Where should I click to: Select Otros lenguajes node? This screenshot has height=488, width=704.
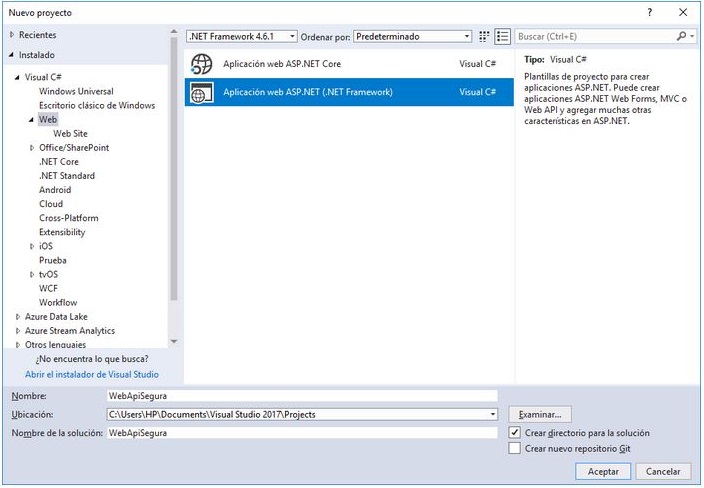coord(55,344)
